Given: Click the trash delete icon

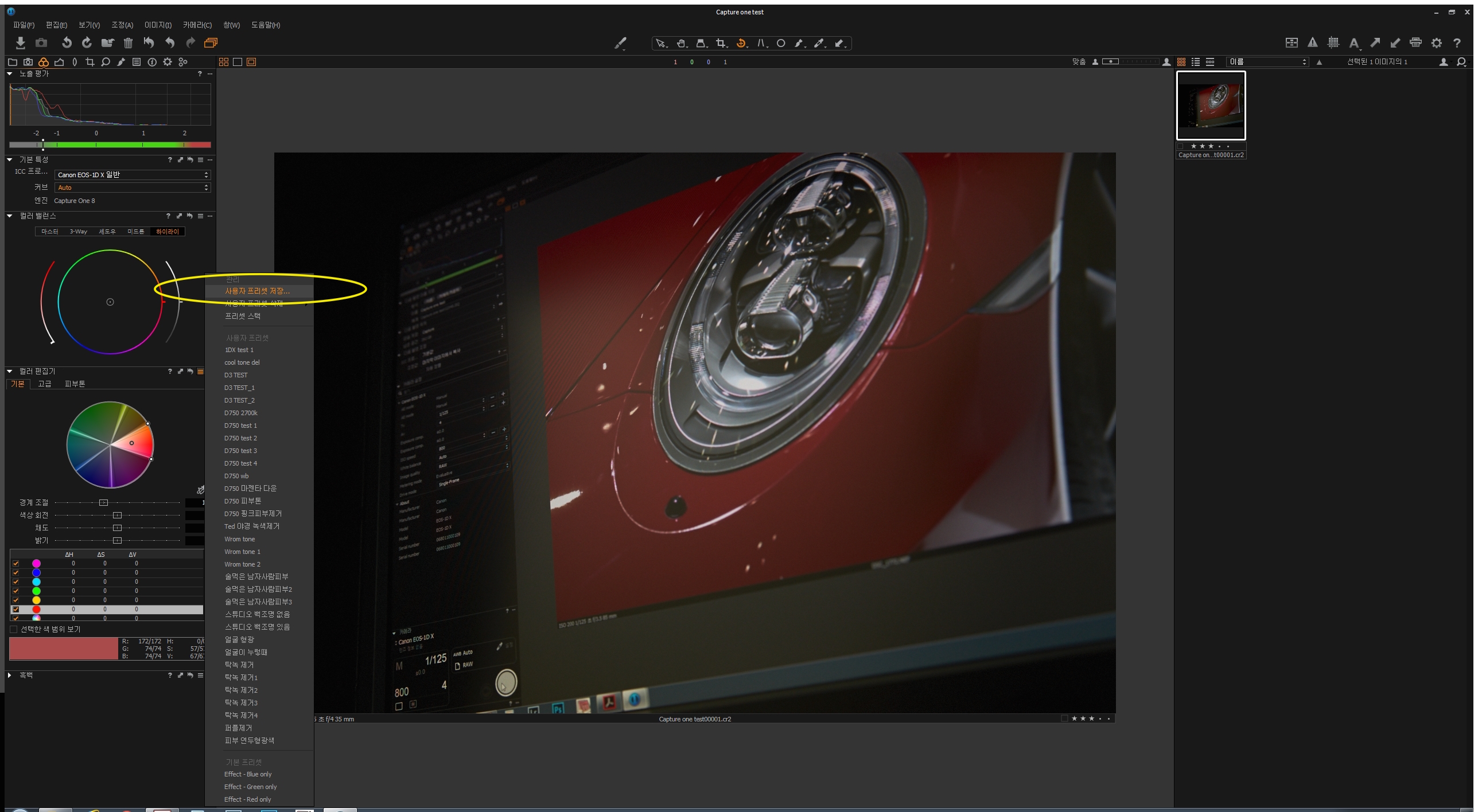Looking at the screenshot, I should [128, 43].
